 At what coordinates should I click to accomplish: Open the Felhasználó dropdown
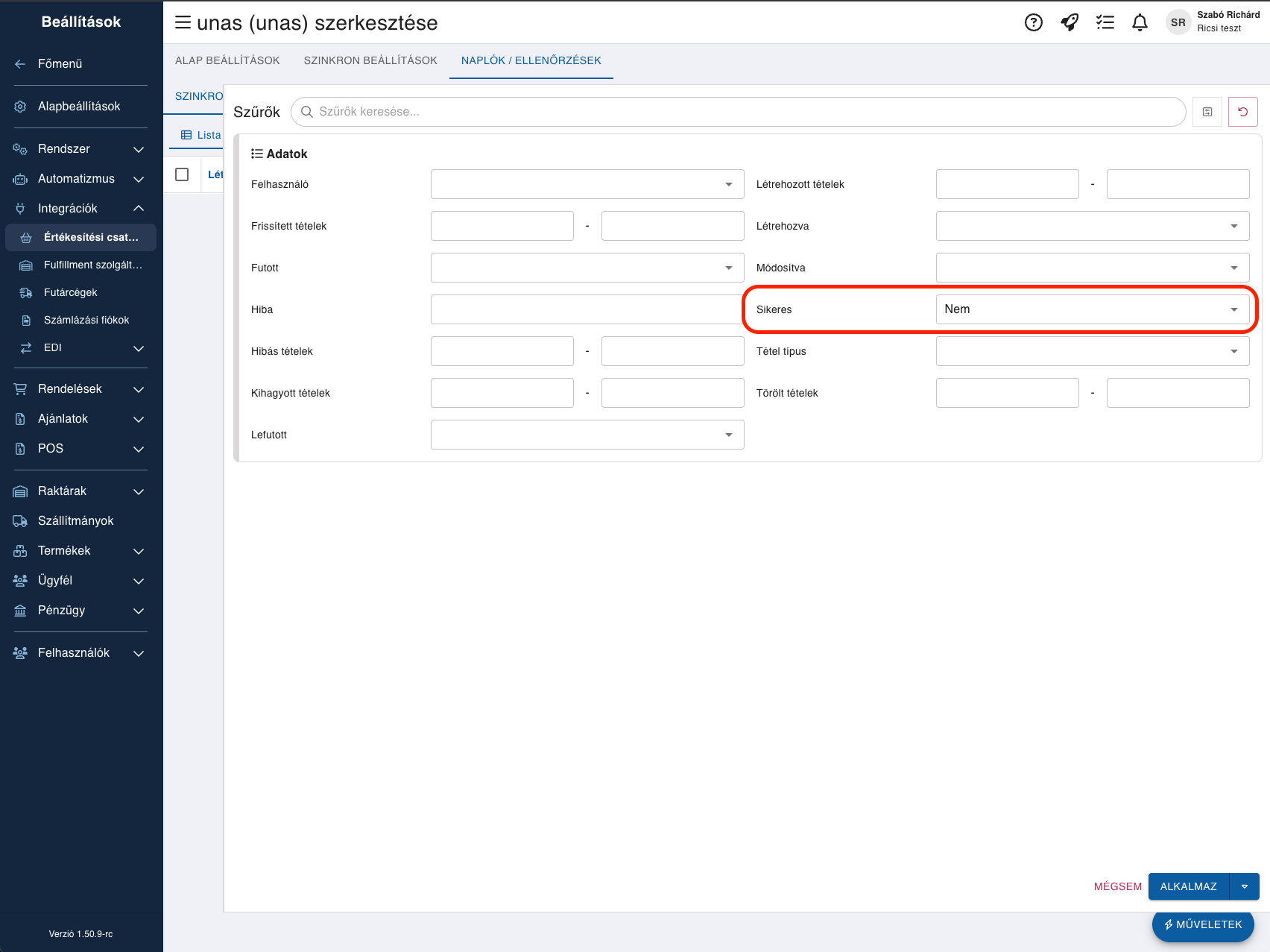(587, 184)
